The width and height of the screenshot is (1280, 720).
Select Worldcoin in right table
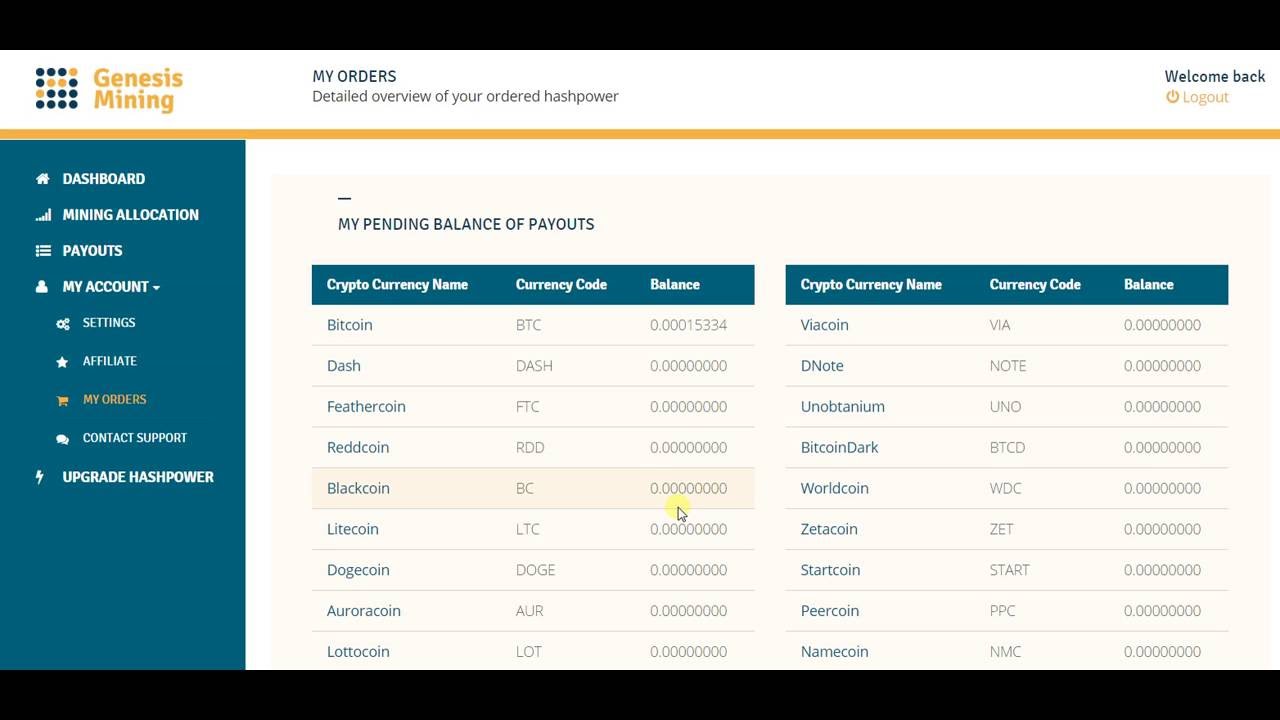835,488
